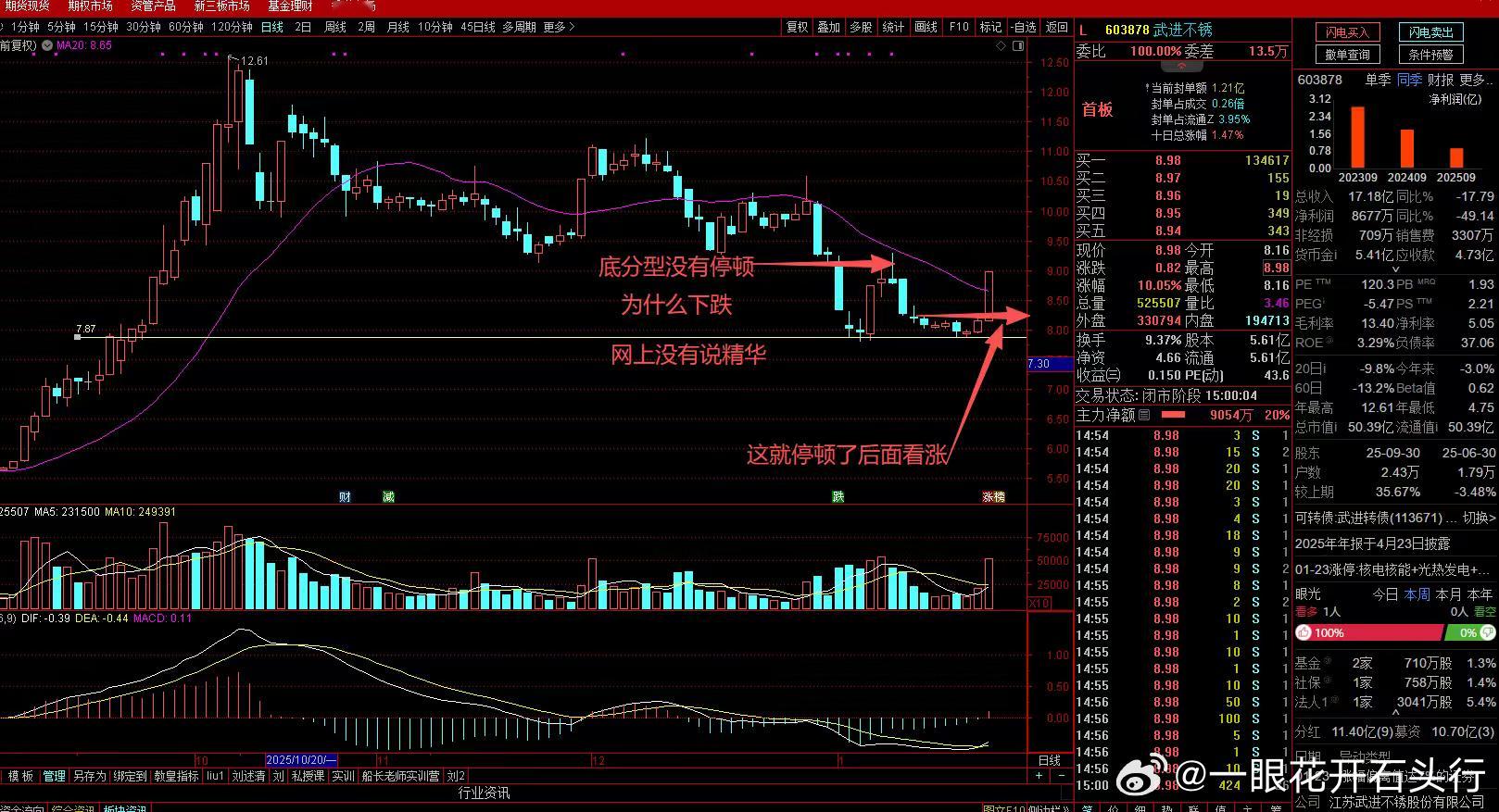Switch to 月线 monthly chart

point(397,27)
